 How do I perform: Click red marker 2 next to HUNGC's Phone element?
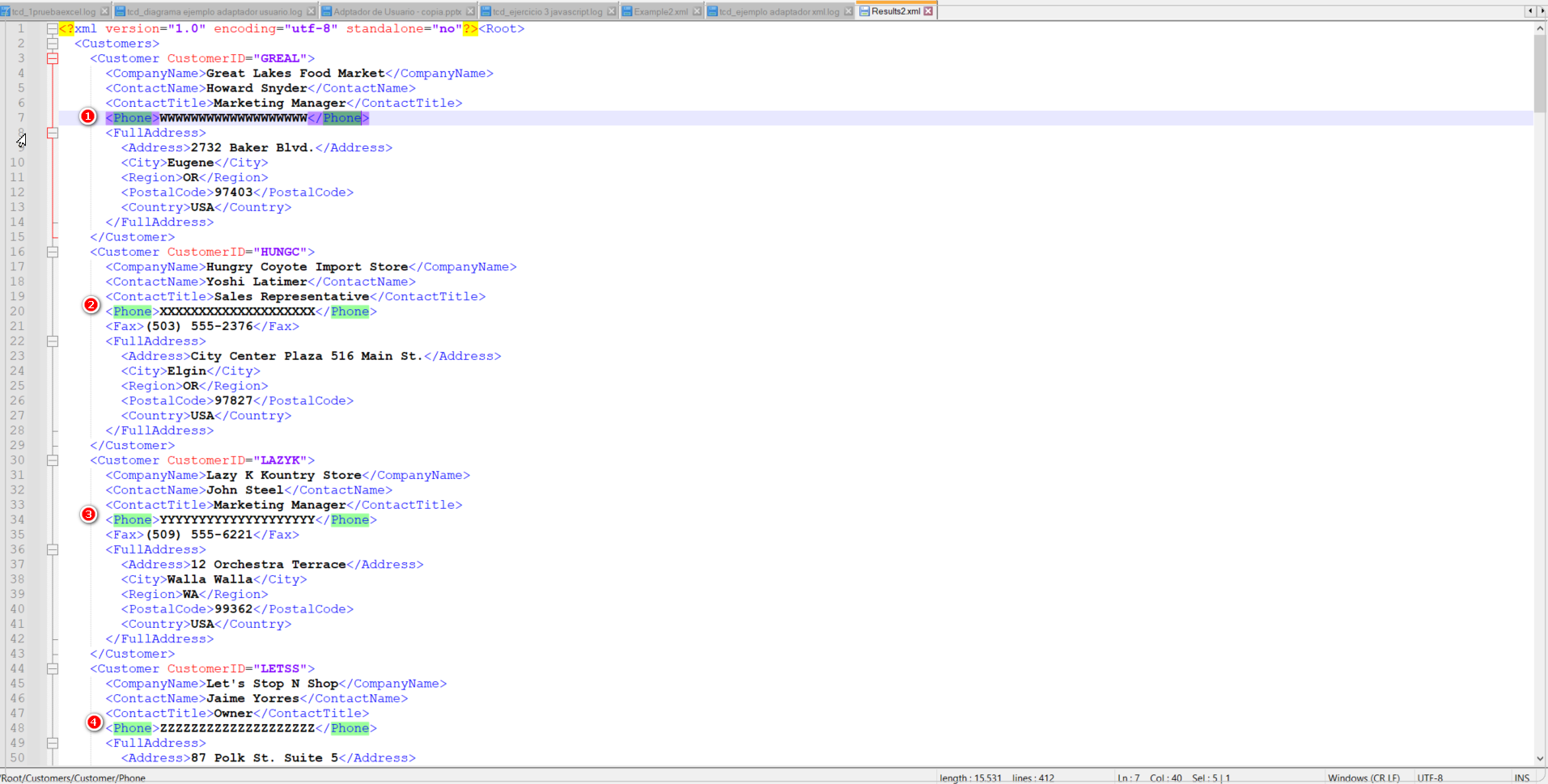point(91,305)
